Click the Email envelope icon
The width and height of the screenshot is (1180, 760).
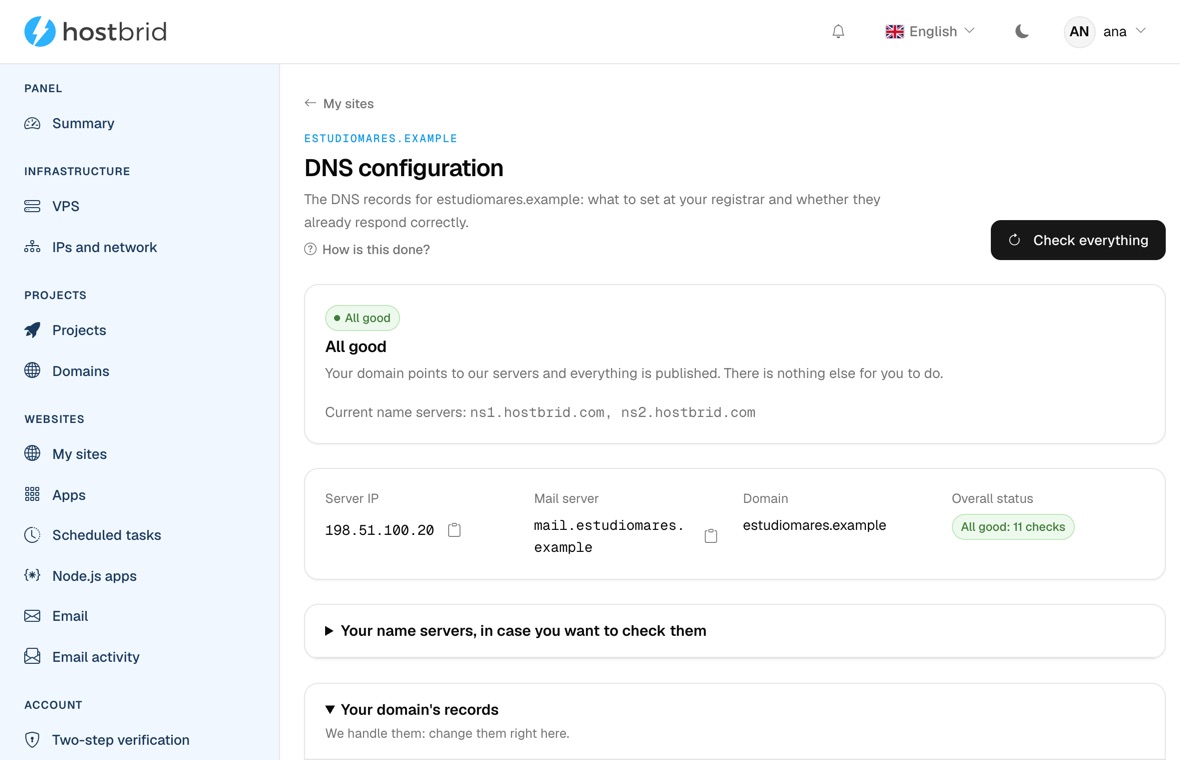(32, 616)
